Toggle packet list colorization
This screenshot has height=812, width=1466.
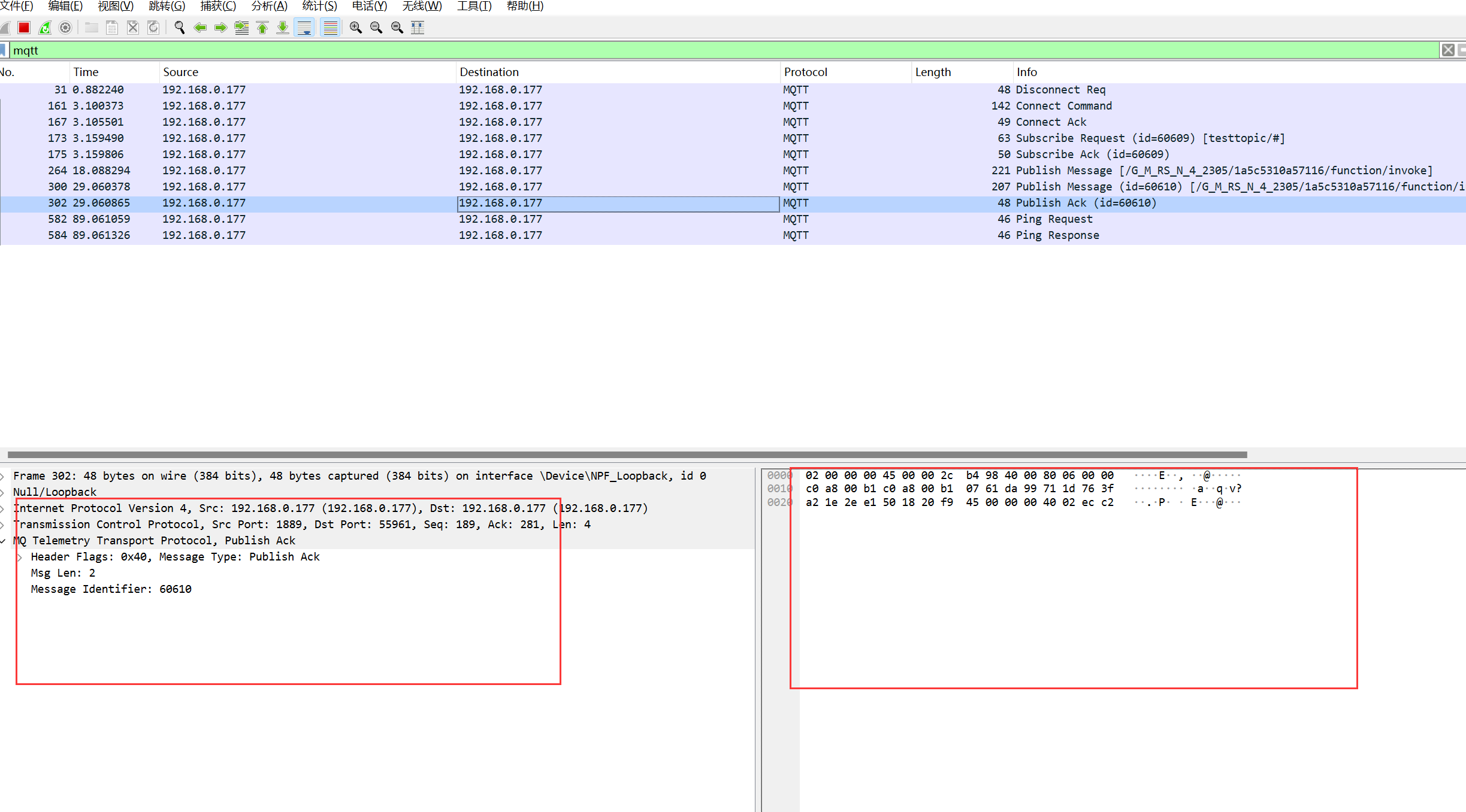click(330, 28)
